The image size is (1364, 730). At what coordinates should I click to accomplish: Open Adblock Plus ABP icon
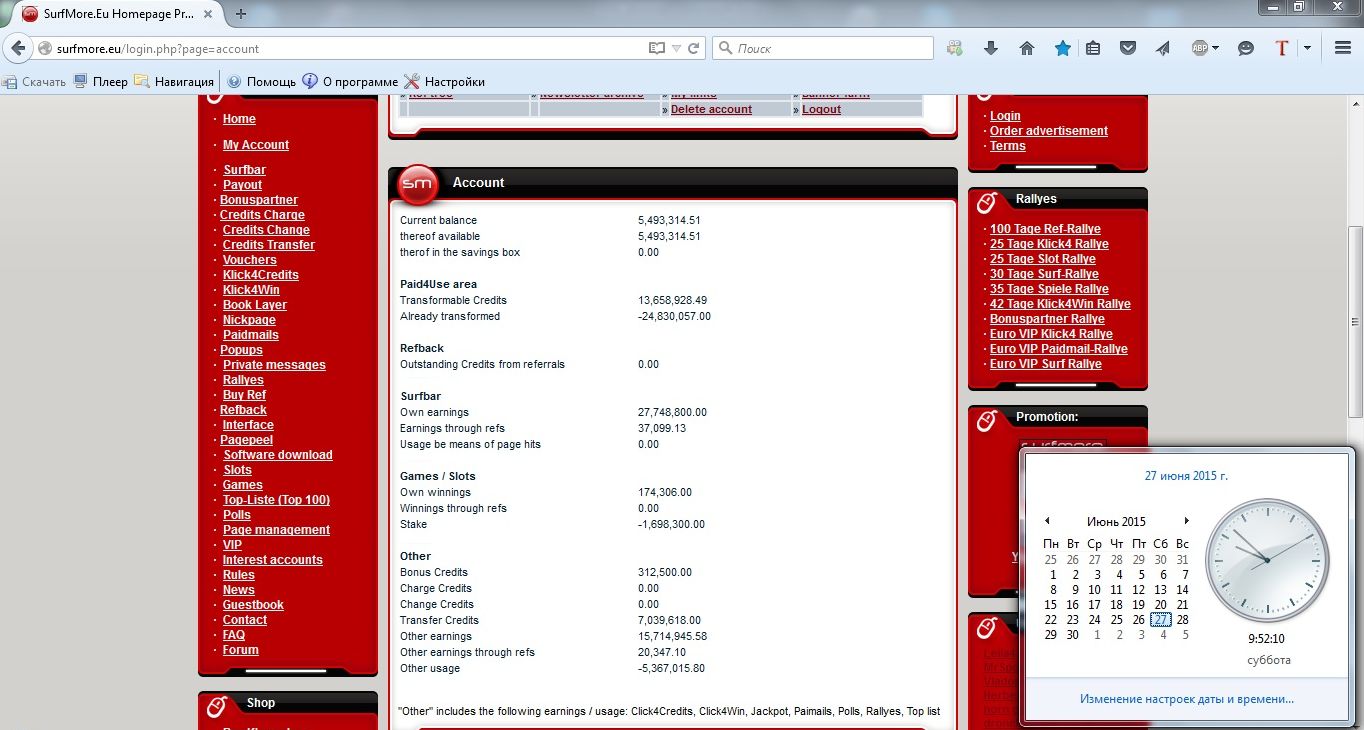pyautogui.click(x=1200, y=48)
